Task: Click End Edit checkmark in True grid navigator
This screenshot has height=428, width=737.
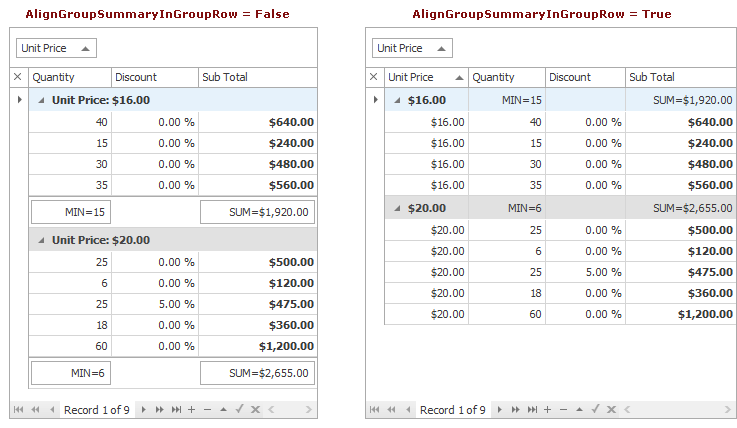Action: 596,409
